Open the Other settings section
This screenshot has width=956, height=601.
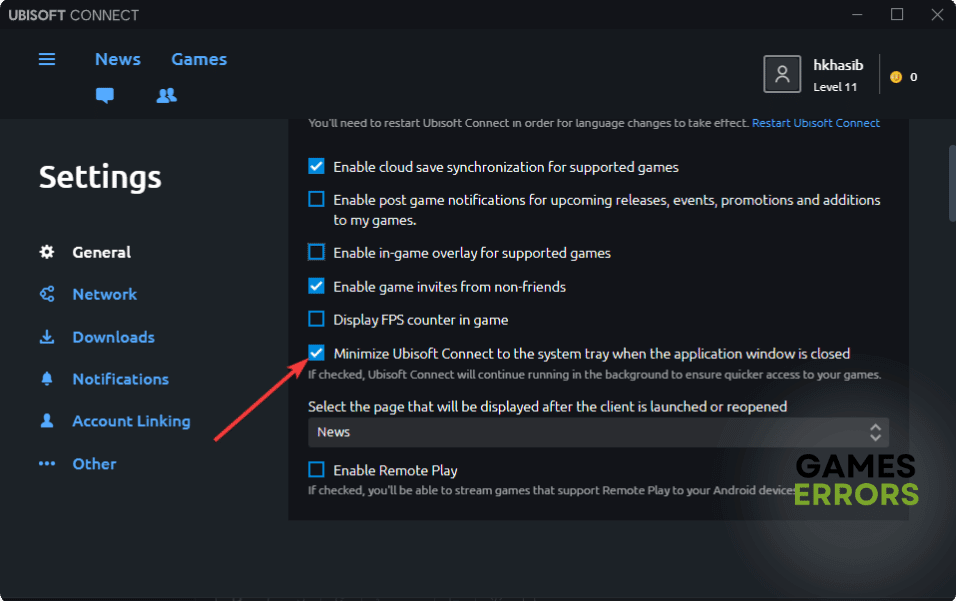(94, 464)
